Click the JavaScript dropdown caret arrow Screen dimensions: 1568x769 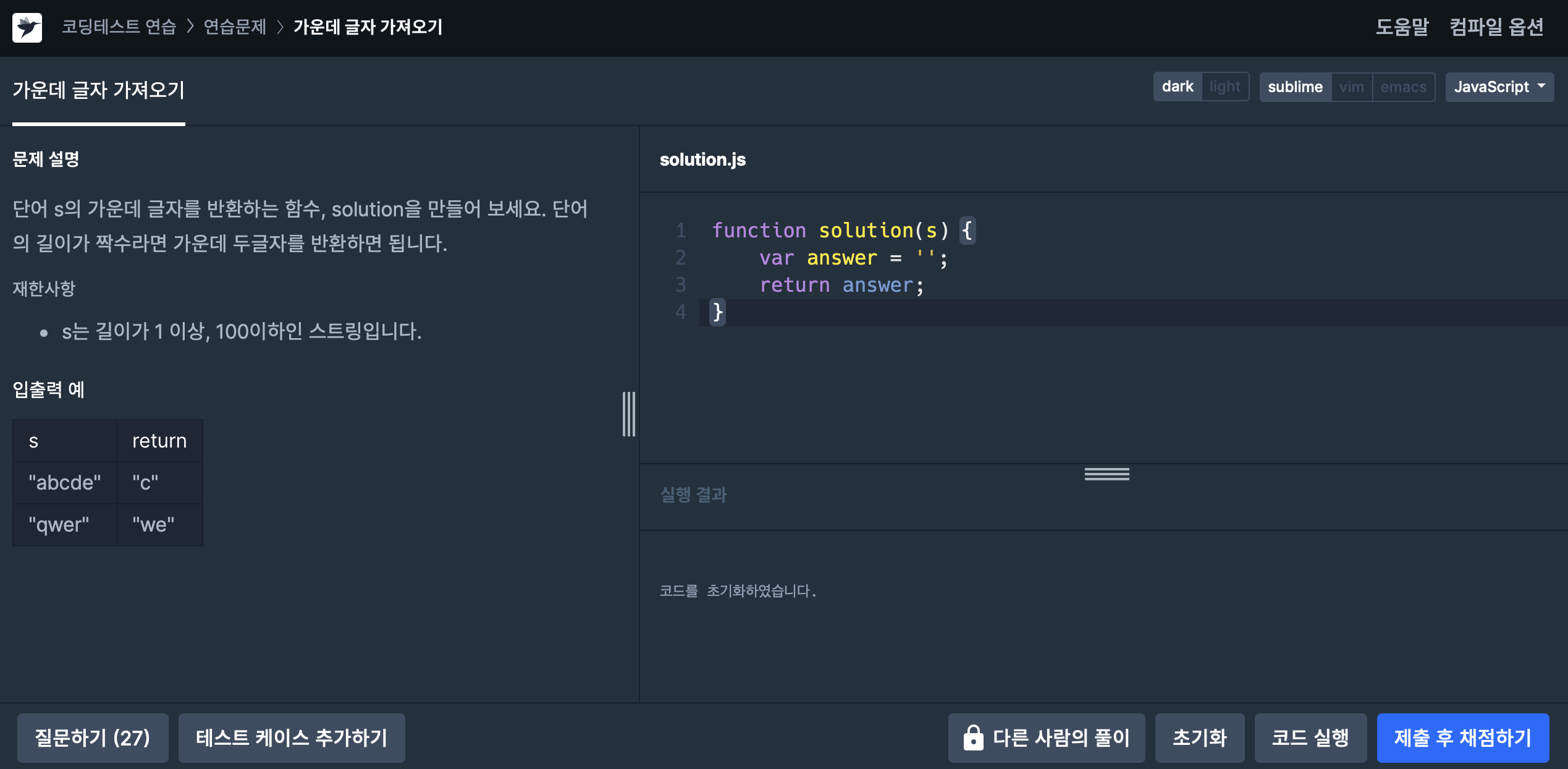pyautogui.click(x=1541, y=86)
